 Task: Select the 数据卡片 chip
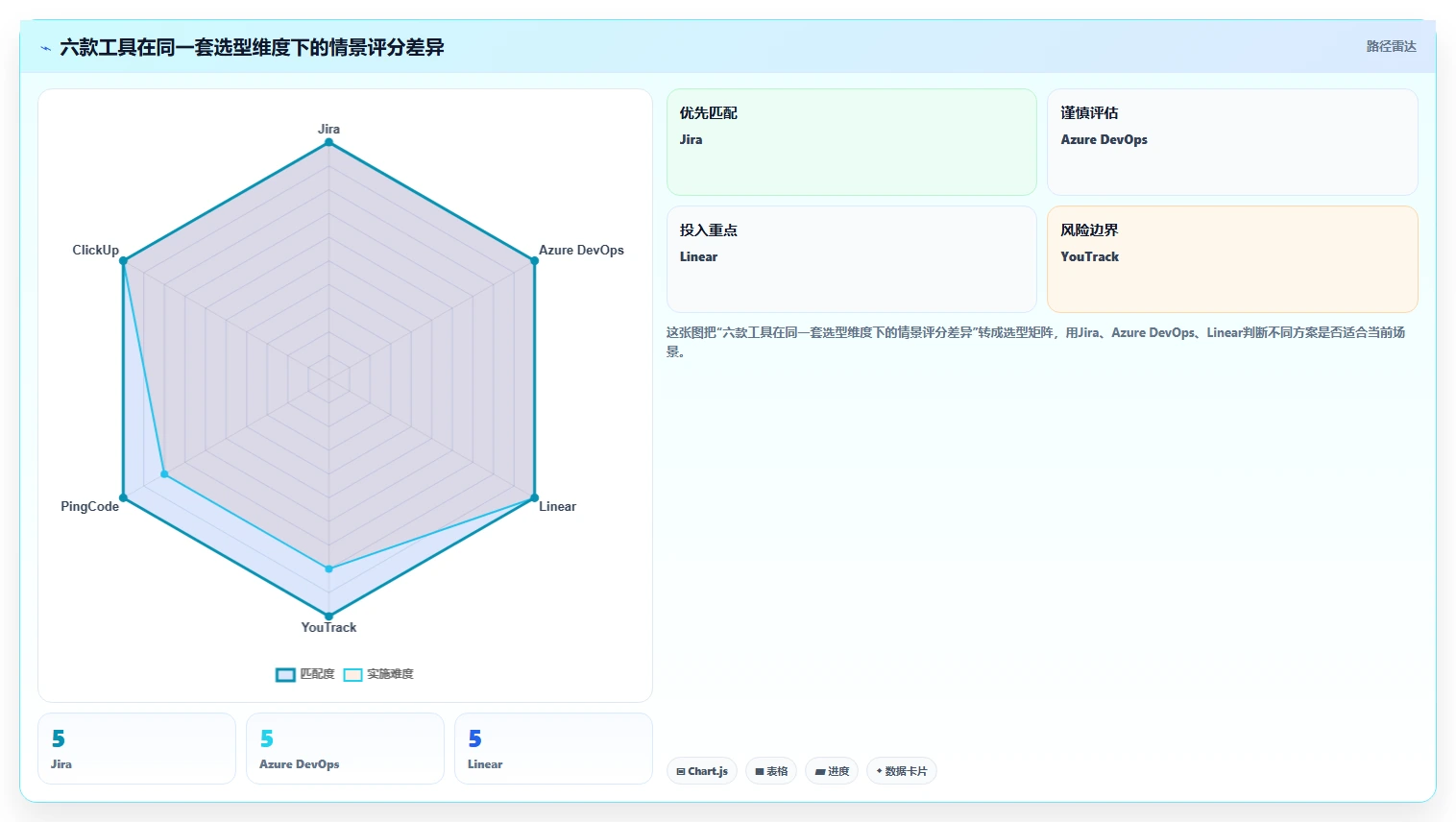coord(902,771)
